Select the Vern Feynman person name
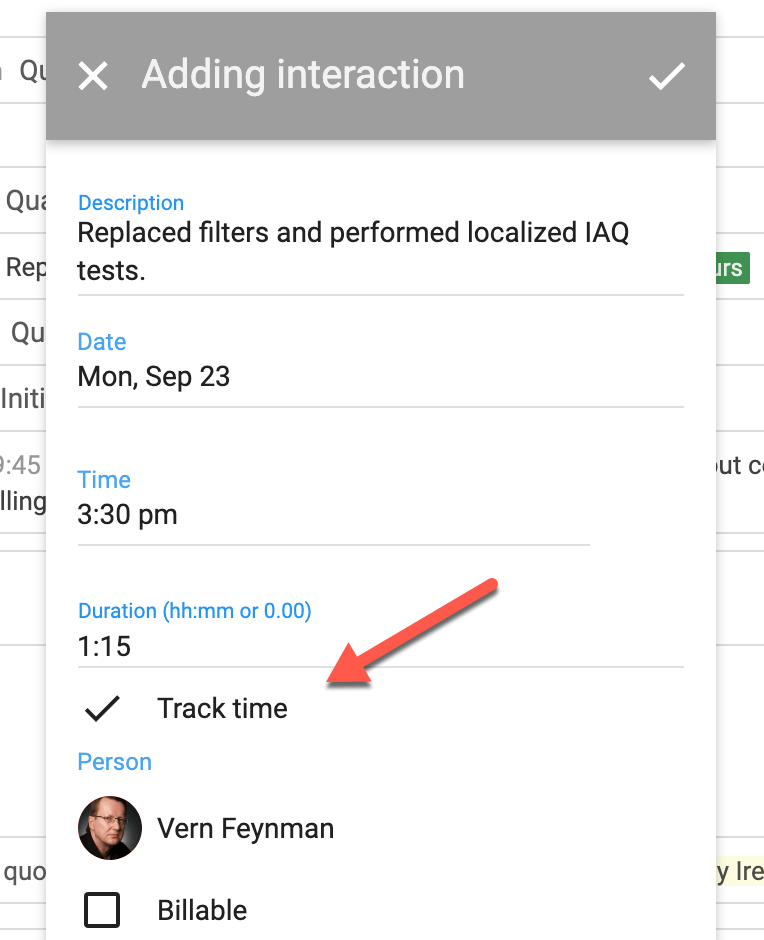Viewport: 764px width, 940px height. pos(245,828)
